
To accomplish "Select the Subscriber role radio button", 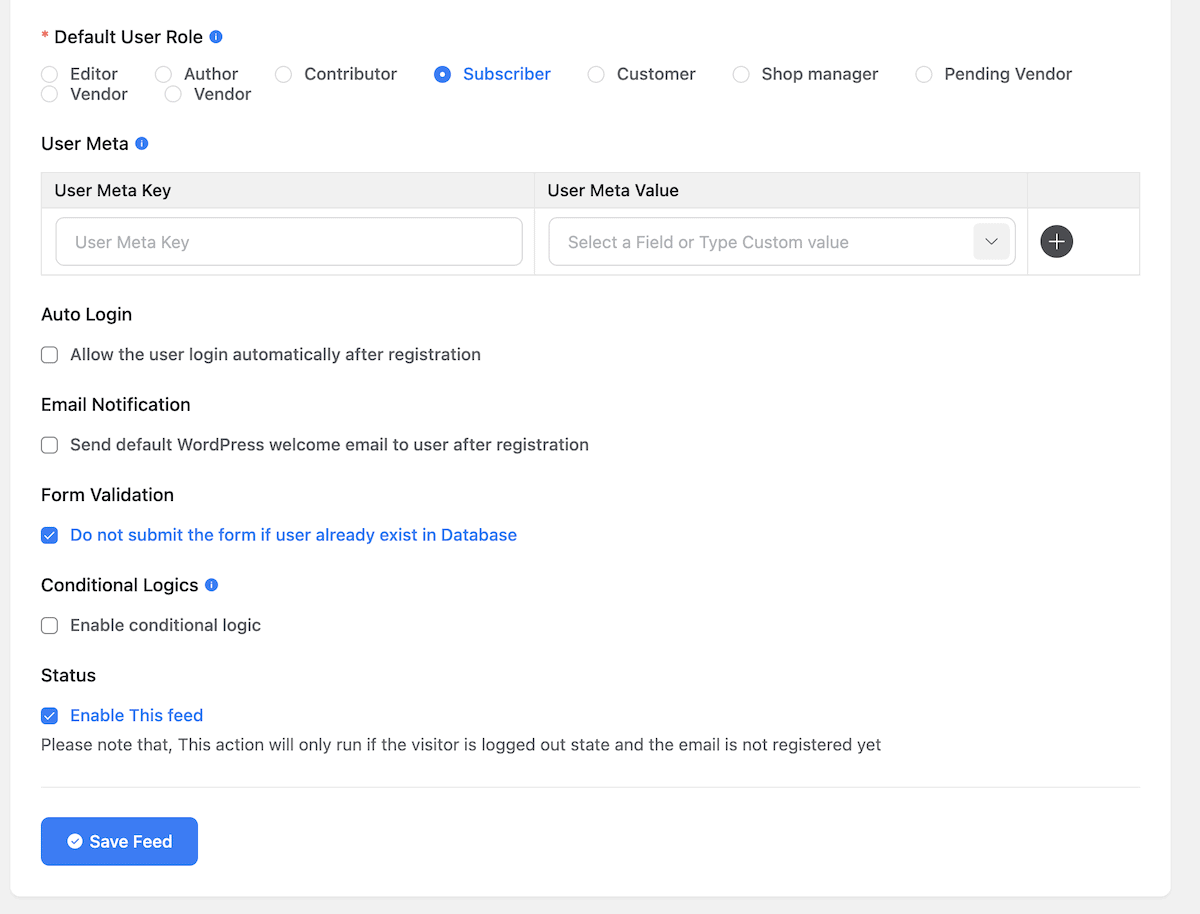I will (x=443, y=74).
